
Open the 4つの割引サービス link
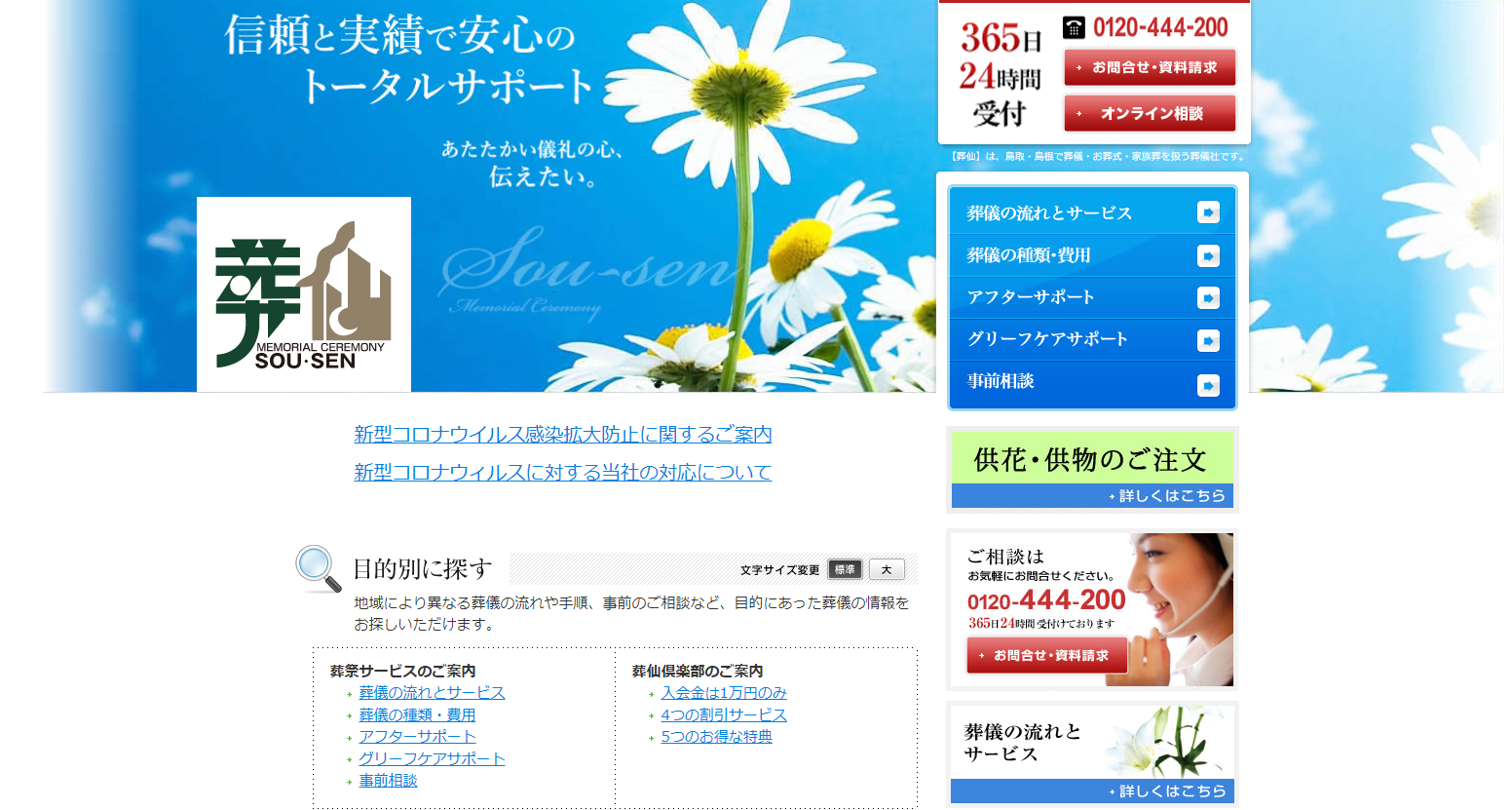coord(723,715)
